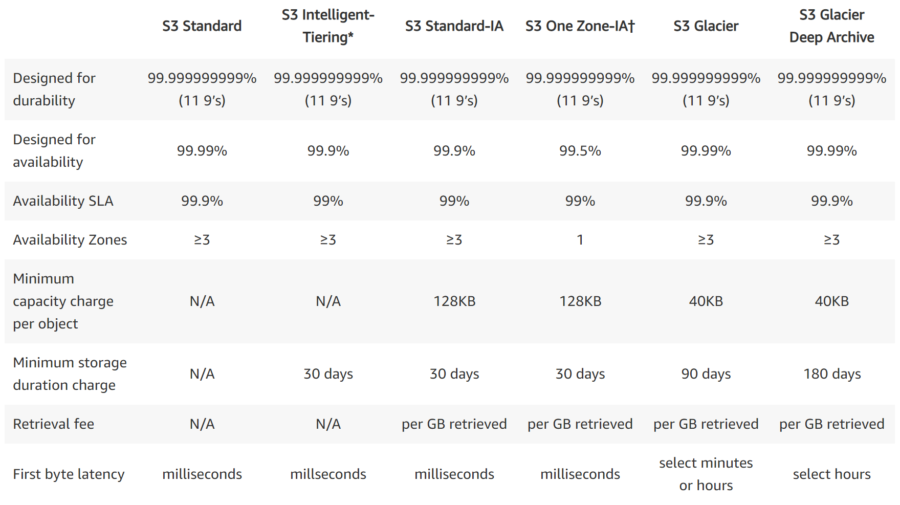Click the Designed for durability row label
This screenshot has width=900, height=505.
(54, 89)
